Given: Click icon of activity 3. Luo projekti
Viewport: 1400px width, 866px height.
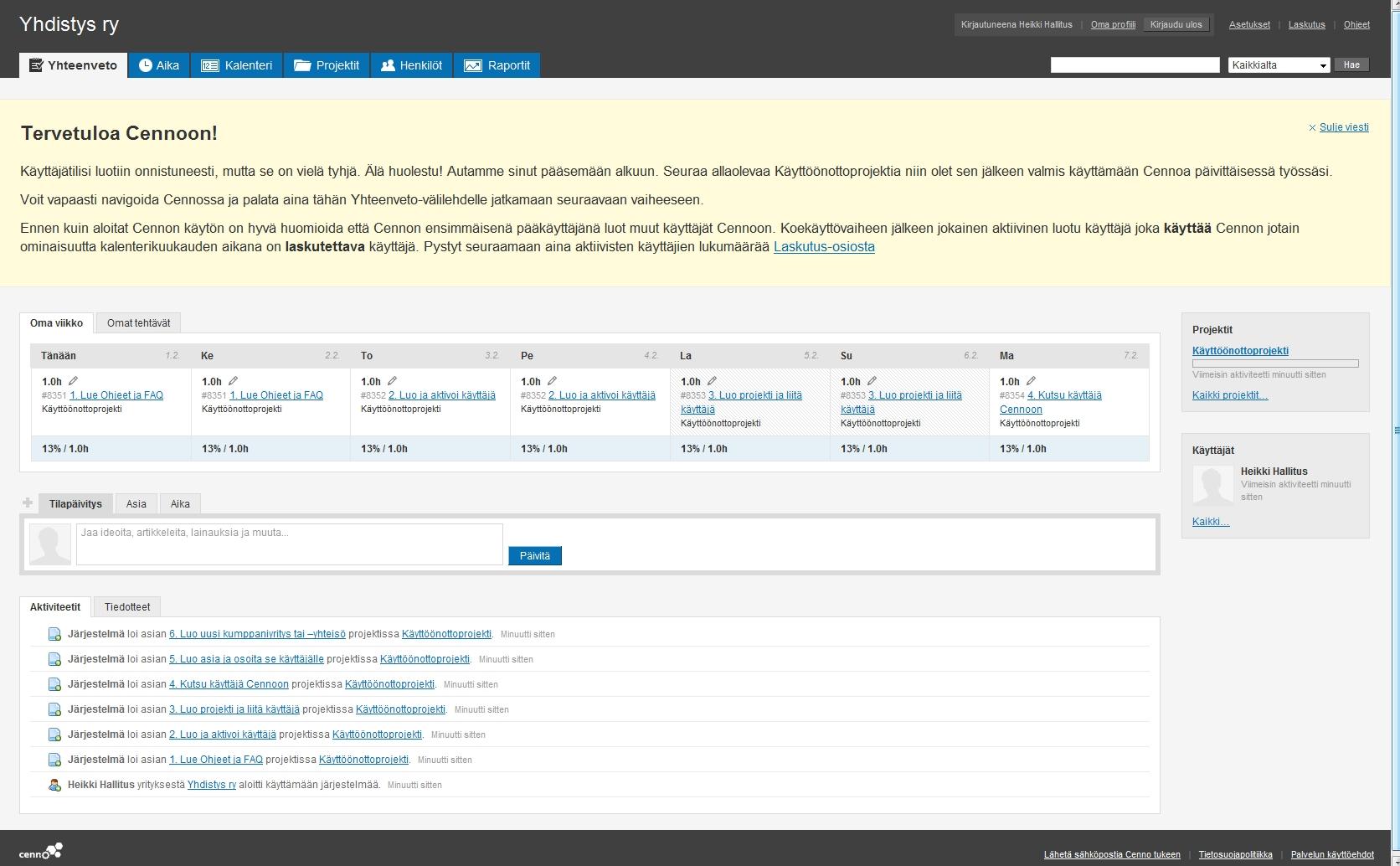Looking at the screenshot, I should (x=54, y=709).
